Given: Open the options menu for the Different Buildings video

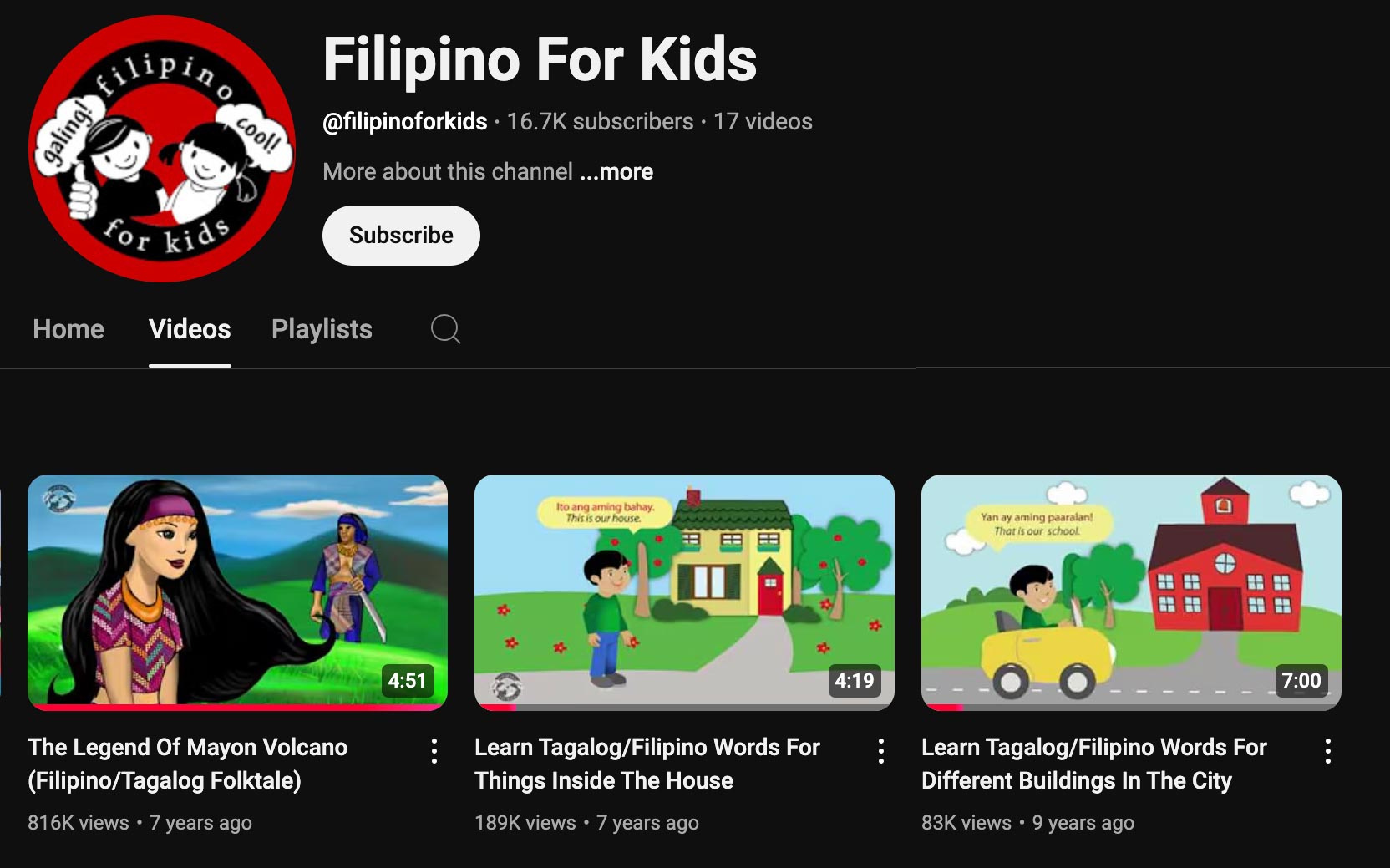Looking at the screenshot, I should (1328, 751).
